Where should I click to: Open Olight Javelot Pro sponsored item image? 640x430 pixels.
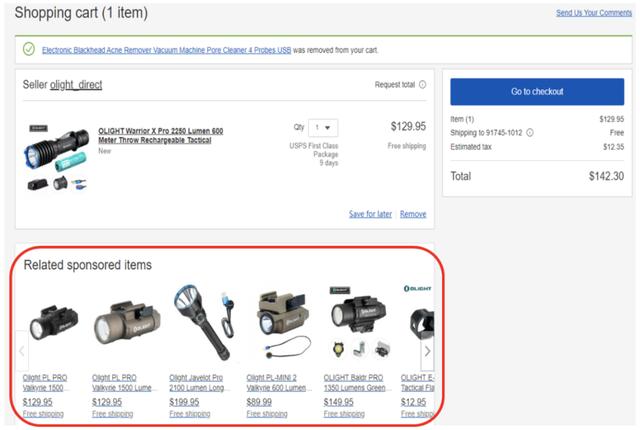204,322
